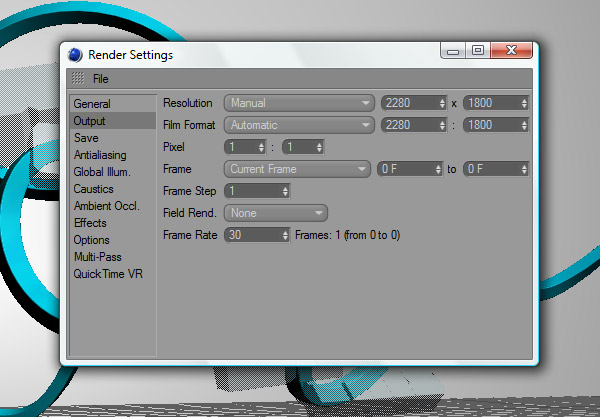This screenshot has height=417, width=600.
Task: Expand the Resolution Manual dropdown
Action: [x=299, y=103]
